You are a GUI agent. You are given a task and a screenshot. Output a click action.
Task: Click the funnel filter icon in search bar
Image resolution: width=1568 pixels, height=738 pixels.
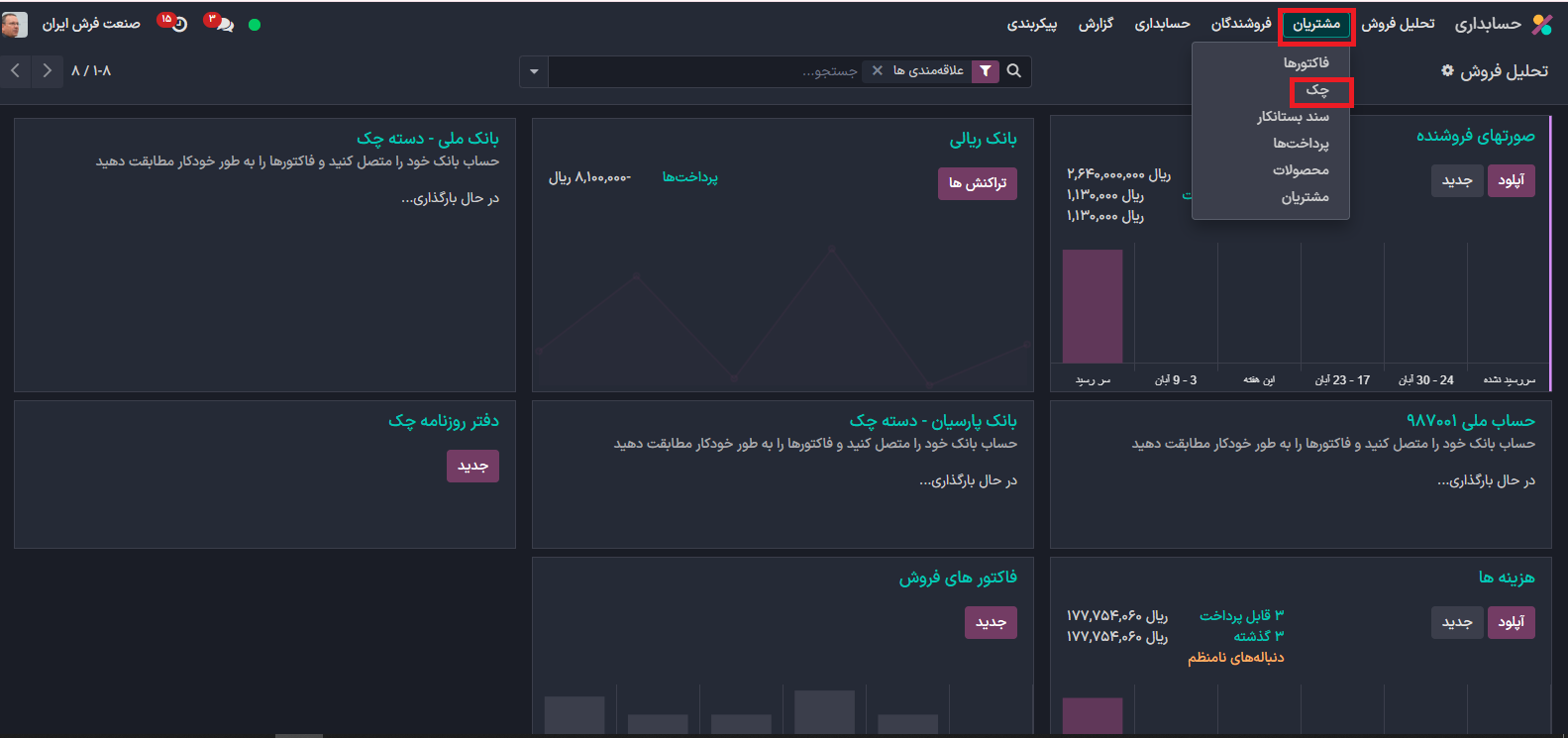[x=986, y=71]
